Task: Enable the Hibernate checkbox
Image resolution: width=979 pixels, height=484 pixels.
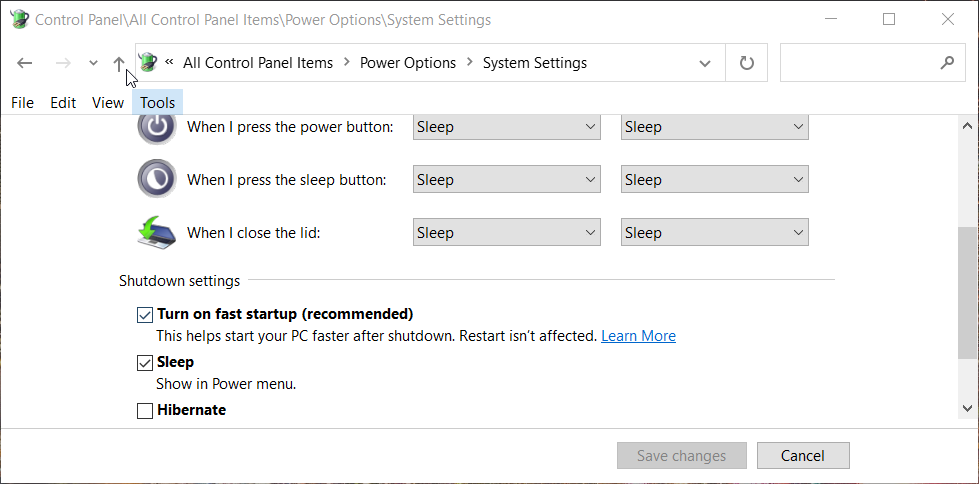Action: pos(145,411)
